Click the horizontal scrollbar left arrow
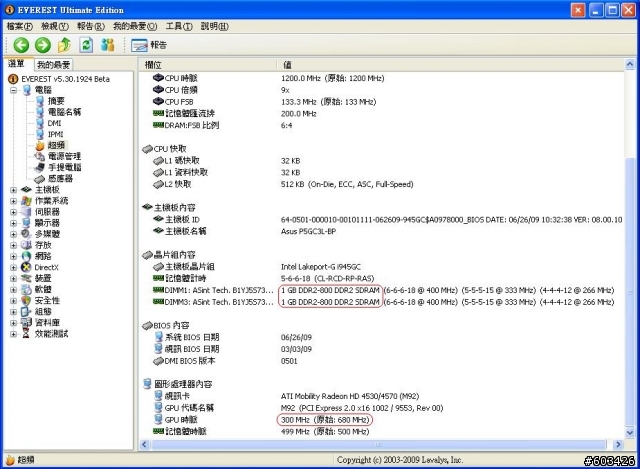Image resolution: width=640 pixels, height=469 pixels. point(144,445)
